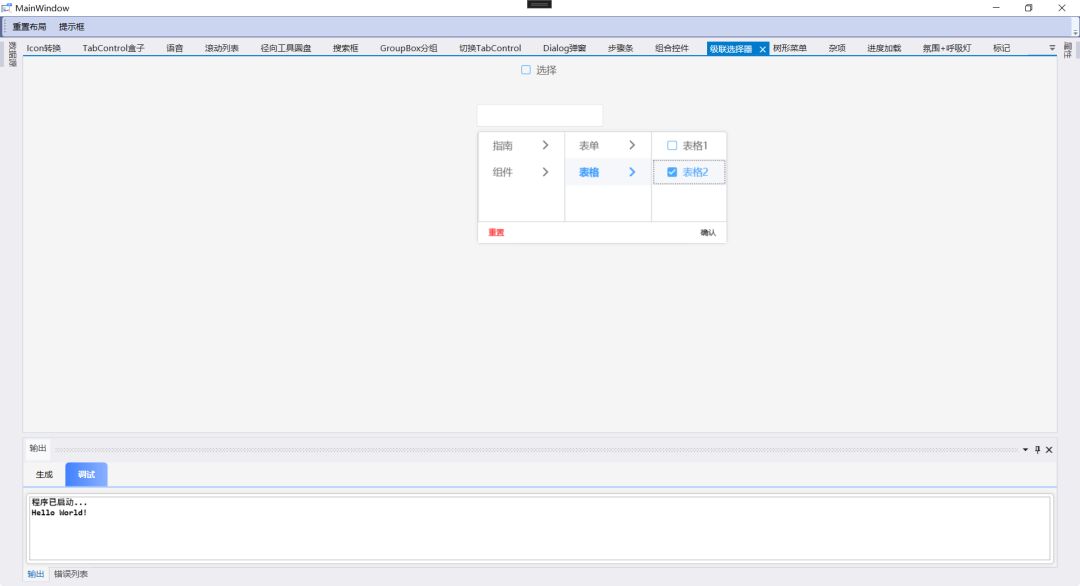This screenshot has width=1080, height=586.
Task: Switch to the Icon转换 tab
Action: click(x=43, y=48)
